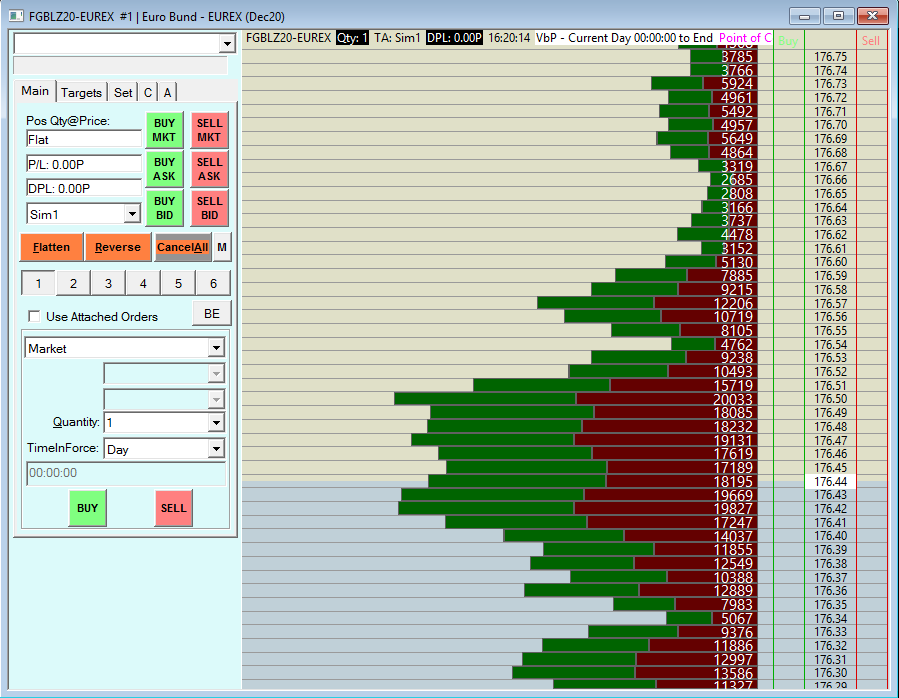This screenshot has height=698, width=899.
Task: Open the Market order type dropdown
Action: [x=216, y=348]
